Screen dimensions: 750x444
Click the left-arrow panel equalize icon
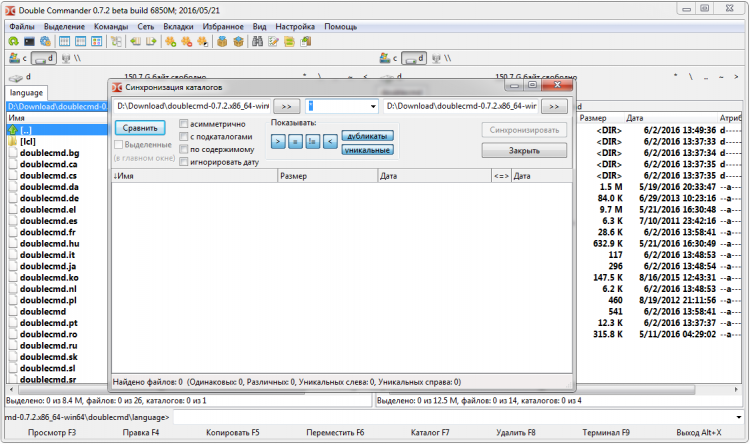point(135,42)
